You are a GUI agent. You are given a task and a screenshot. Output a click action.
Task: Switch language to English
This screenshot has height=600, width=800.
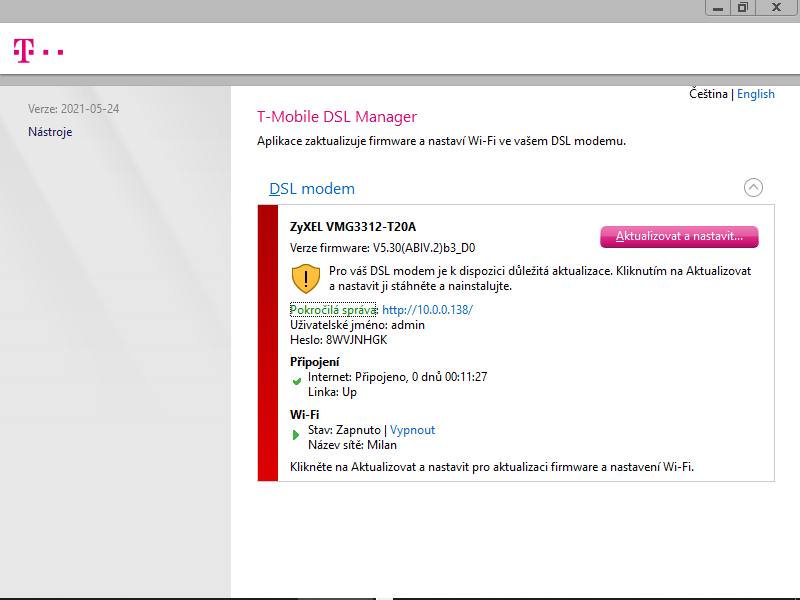[x=756, y=94]
